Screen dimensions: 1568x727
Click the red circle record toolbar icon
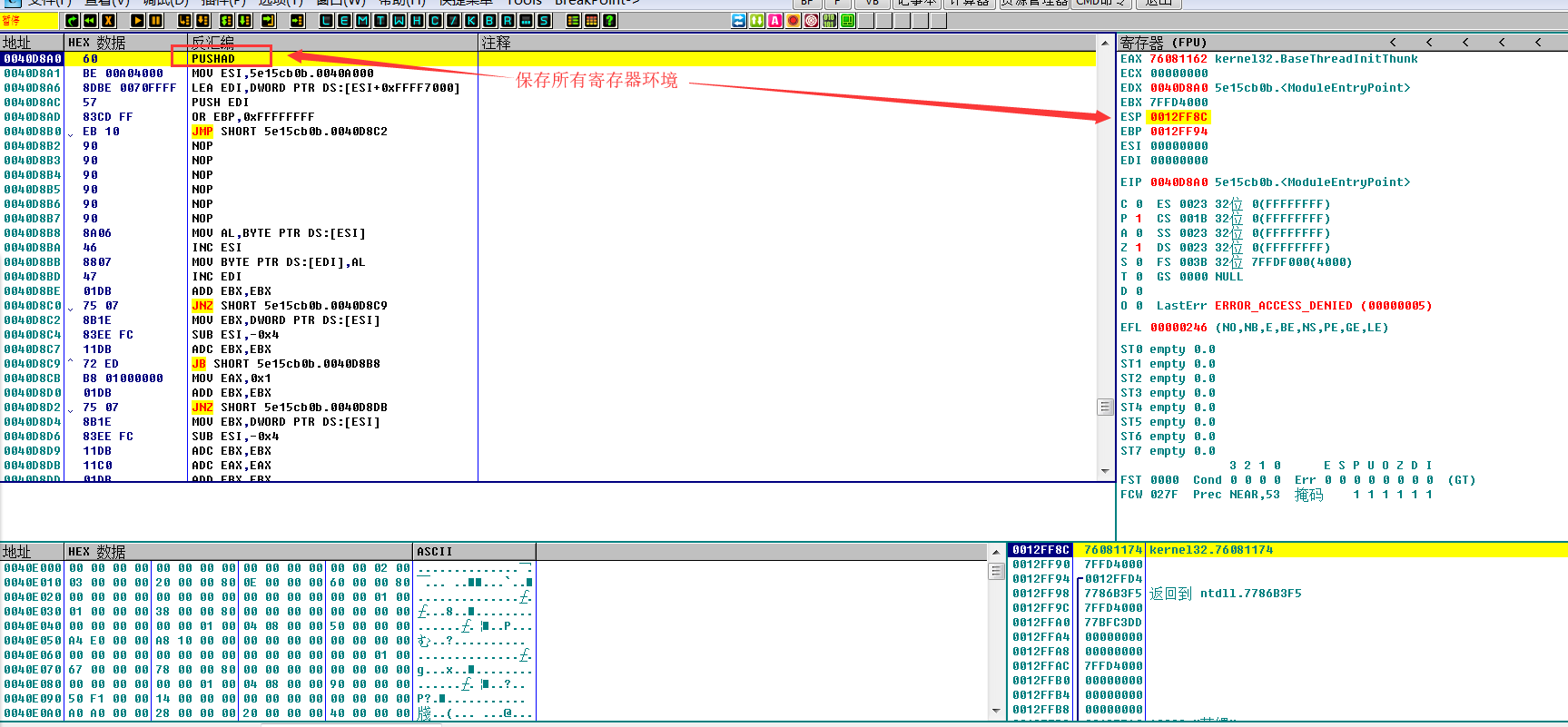[794, 20]
